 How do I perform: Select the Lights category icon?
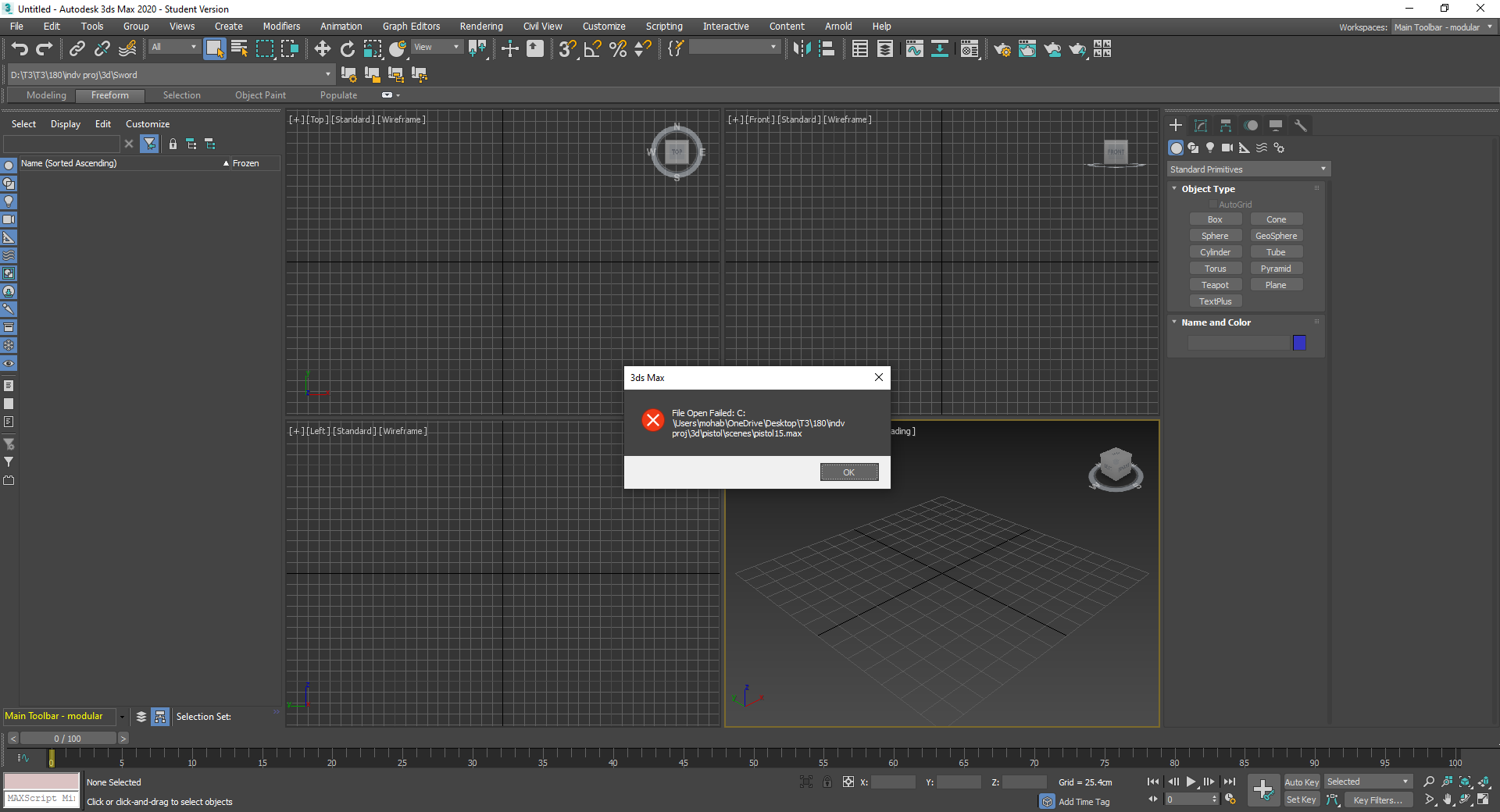click(1210, 148)
